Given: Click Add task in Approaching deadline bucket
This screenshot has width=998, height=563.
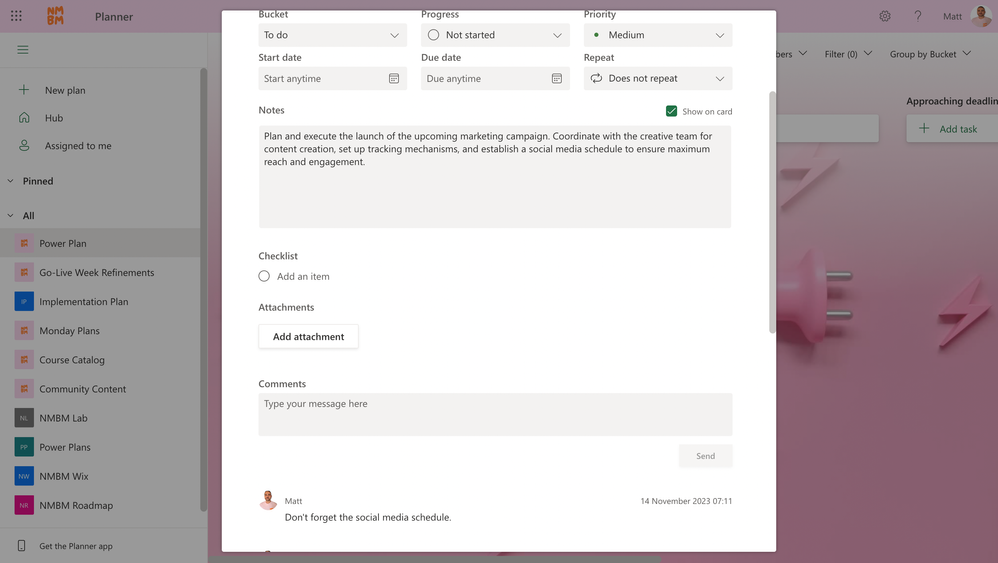Looking at the screenshot, I should 952,129.
